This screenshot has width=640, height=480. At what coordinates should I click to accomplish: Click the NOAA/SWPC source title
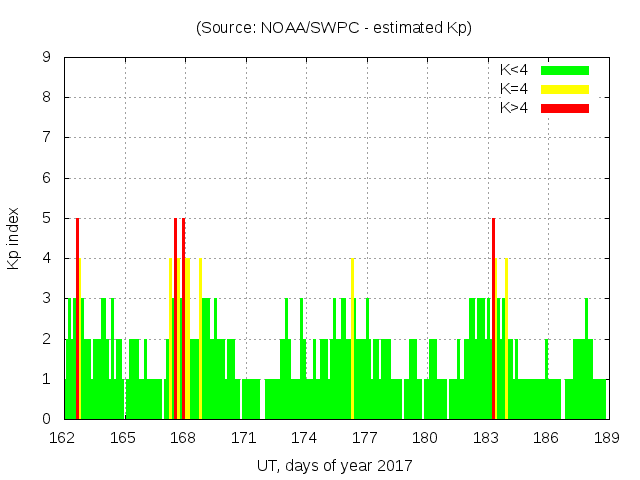point(334,28)
